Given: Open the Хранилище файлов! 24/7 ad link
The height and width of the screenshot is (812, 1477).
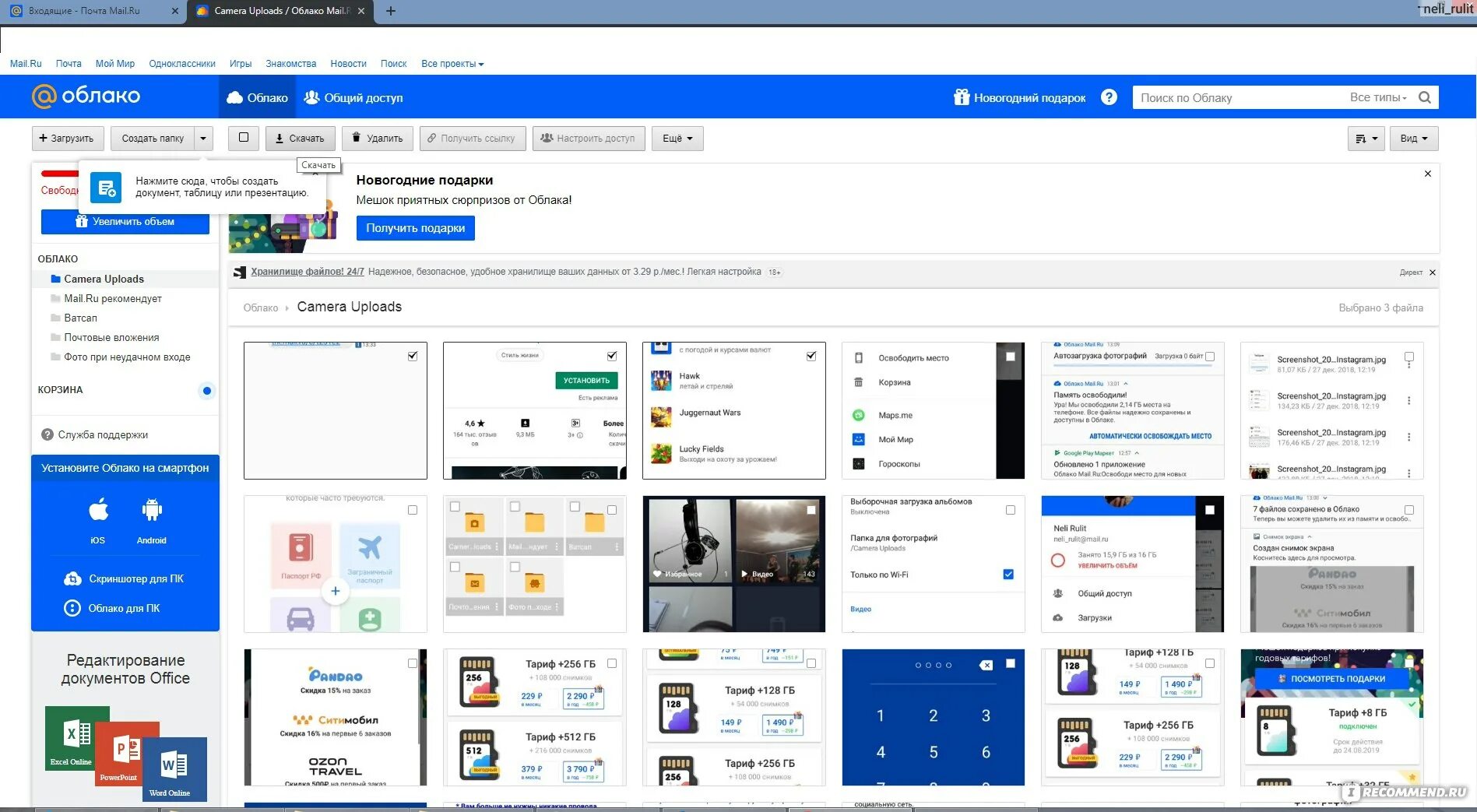Looking at the screenshot, I should pos(307,272).
